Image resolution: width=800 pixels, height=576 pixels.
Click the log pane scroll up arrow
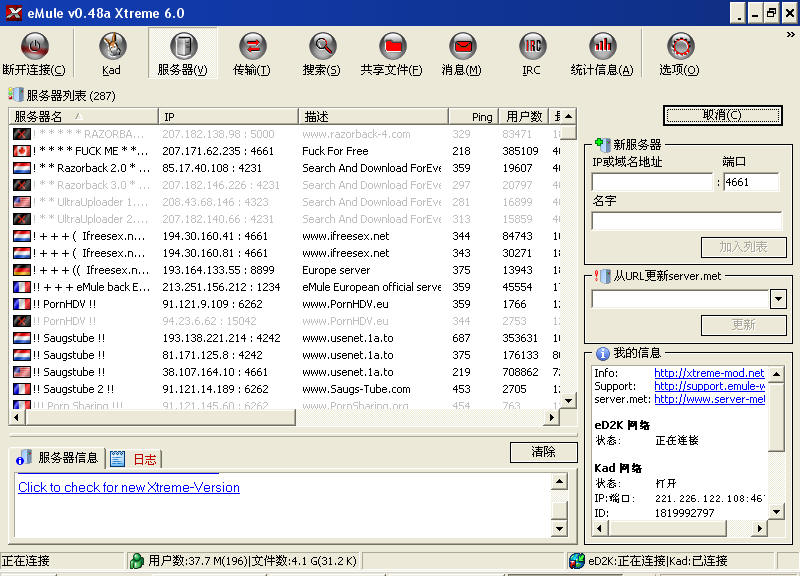(560, 482)
